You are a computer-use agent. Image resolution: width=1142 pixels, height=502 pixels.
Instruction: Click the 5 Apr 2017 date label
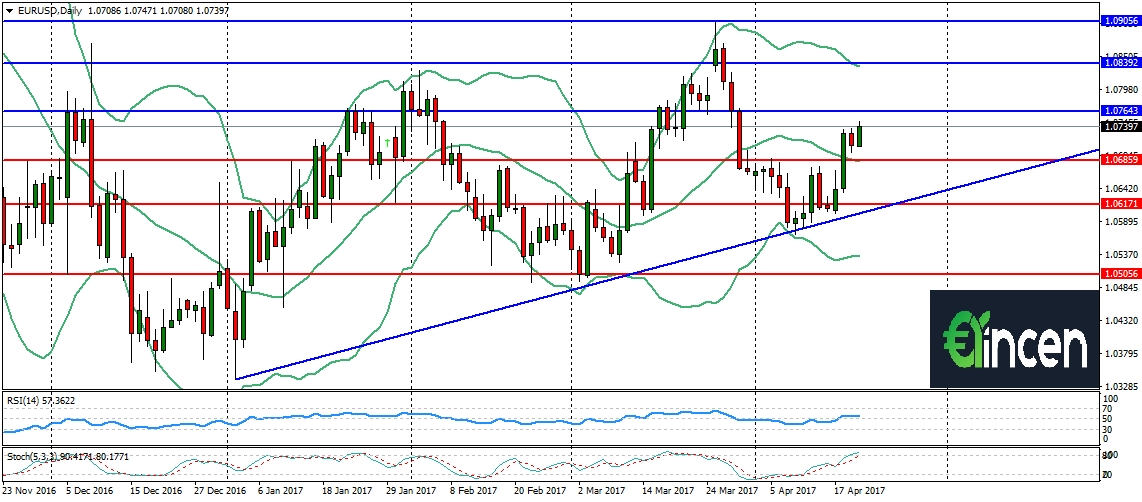[795, 492]
